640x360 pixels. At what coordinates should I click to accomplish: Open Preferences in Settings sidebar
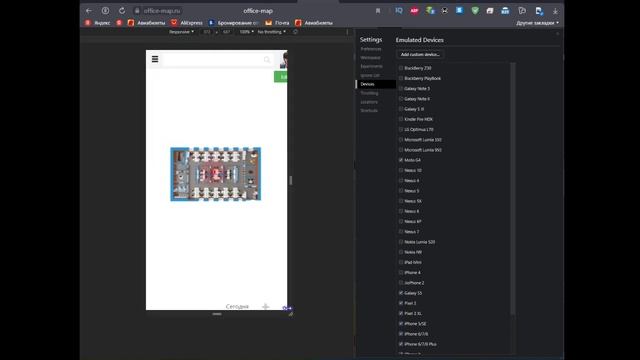point(371,49)
